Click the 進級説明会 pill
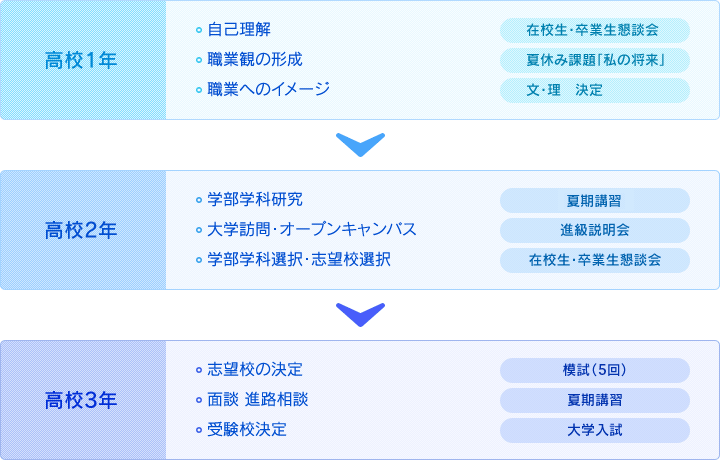Screen dimensions: 720x460 click(x=595, y=230)
